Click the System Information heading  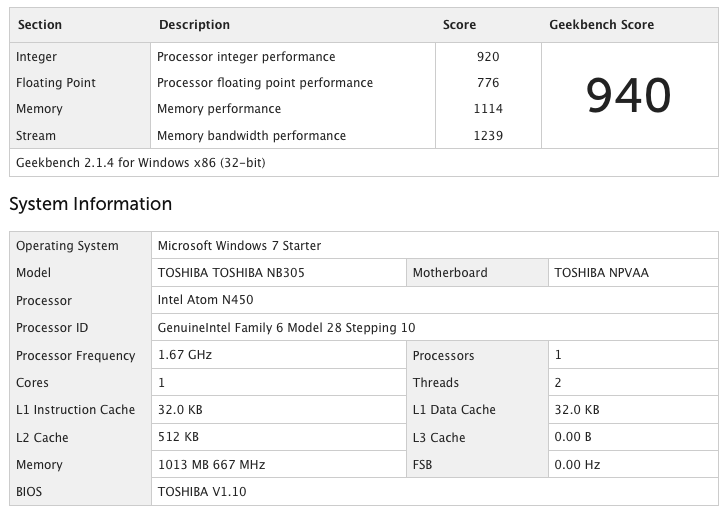(x=91, y=205)
